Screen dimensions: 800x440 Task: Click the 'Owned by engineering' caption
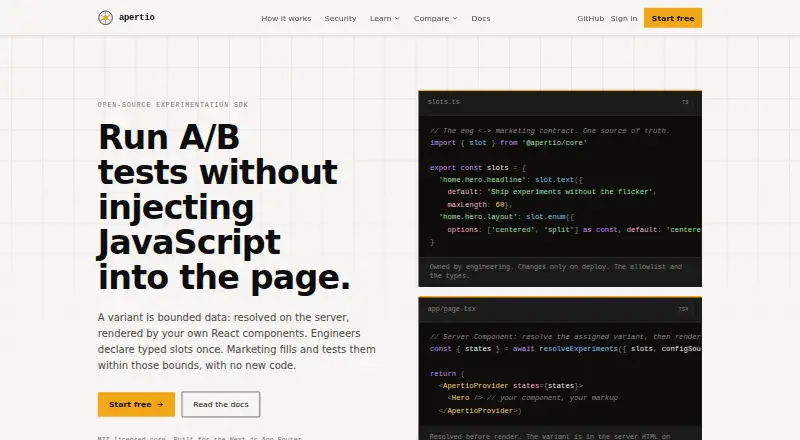pyautogui.click(x=556, y=271)
